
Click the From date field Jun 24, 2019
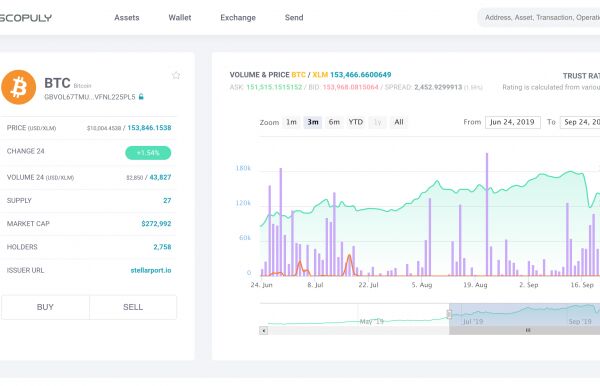click(x=513, y=122)
